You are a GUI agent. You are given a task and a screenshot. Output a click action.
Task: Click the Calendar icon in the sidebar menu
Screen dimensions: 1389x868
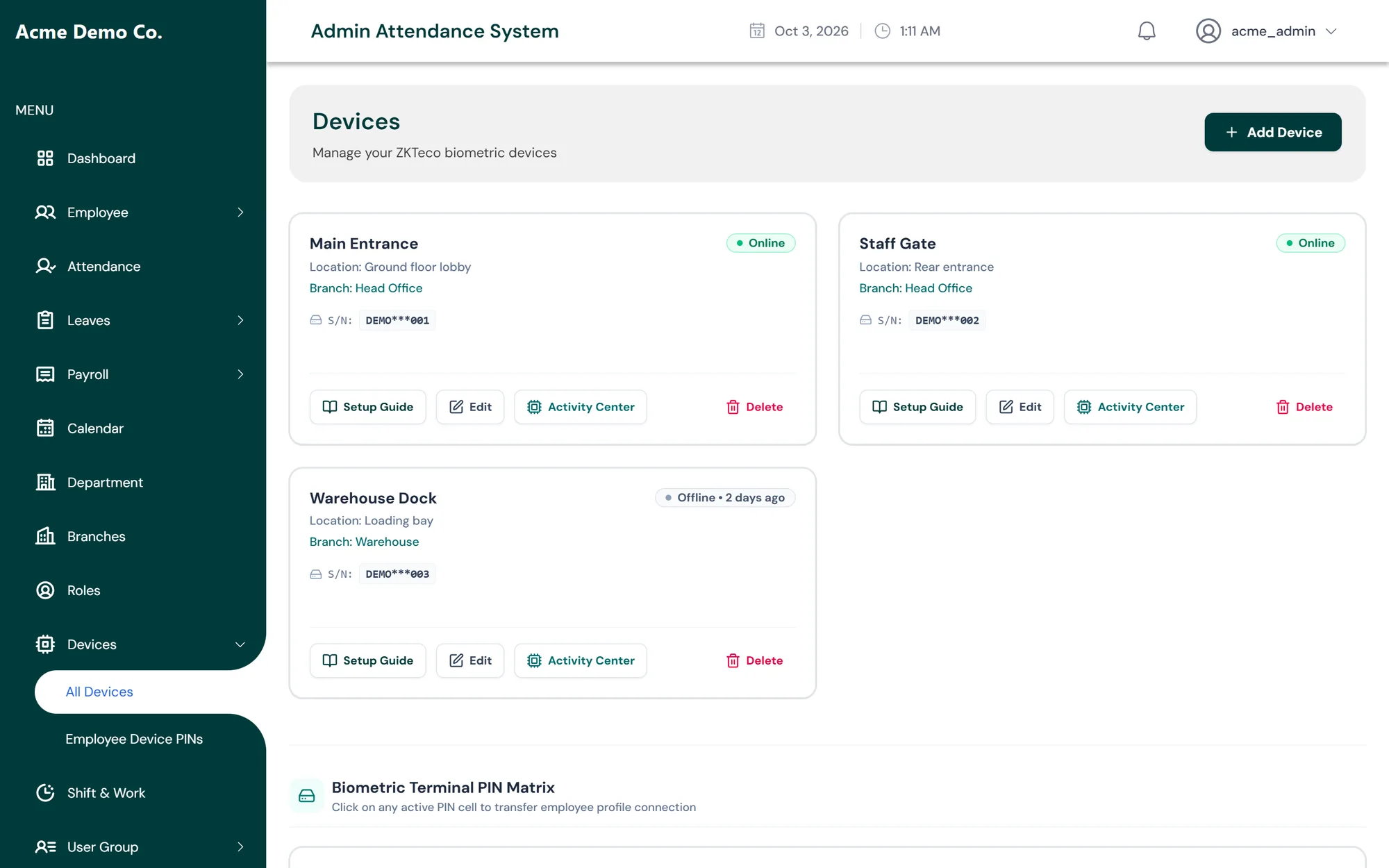45,428
